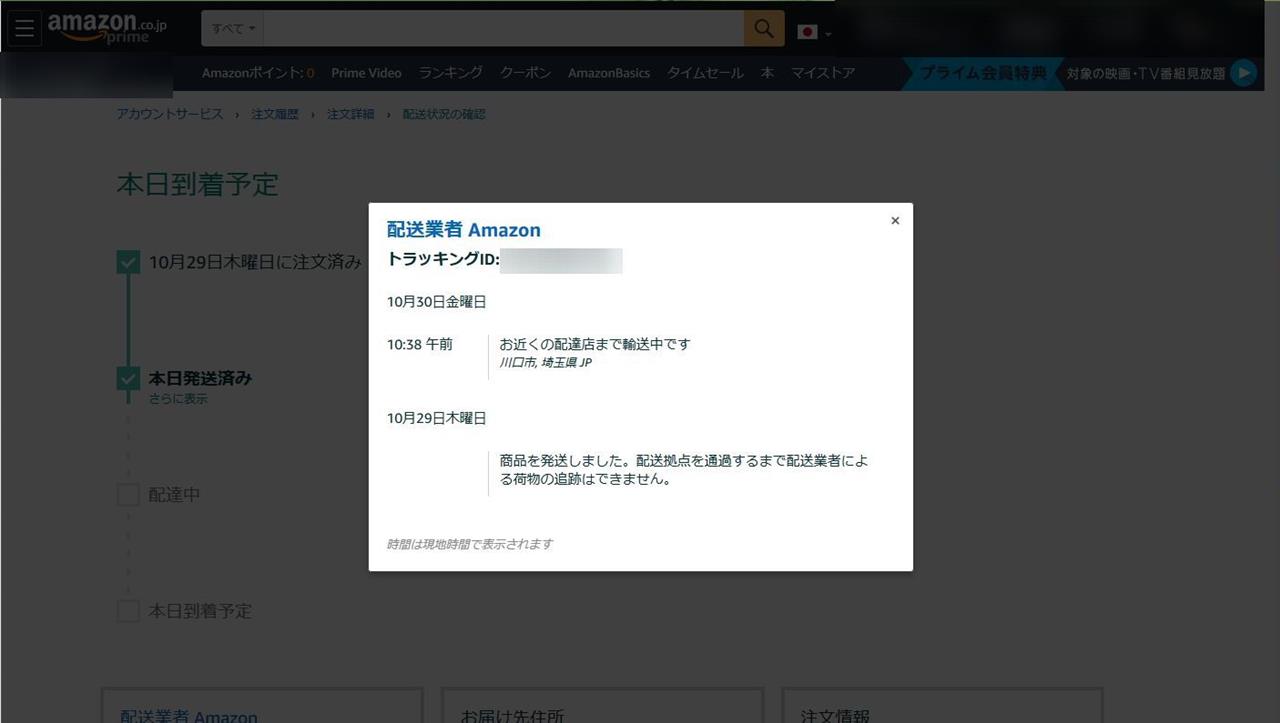The height and width of the screenshot is (723, 1280).
Task: Click the 対象の映画・TV番組見放題 banner text
Action: click(x=1145, y=73)
